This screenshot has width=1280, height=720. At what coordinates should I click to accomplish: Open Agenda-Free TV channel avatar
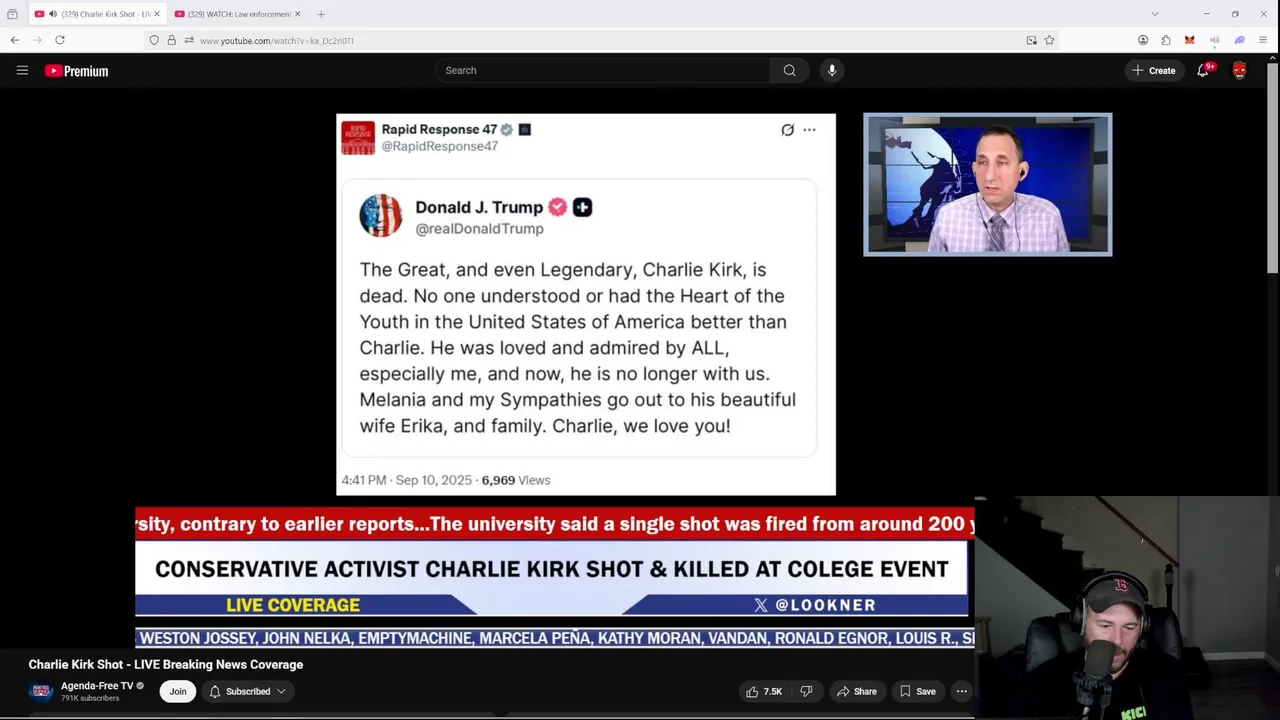point(41,691)
